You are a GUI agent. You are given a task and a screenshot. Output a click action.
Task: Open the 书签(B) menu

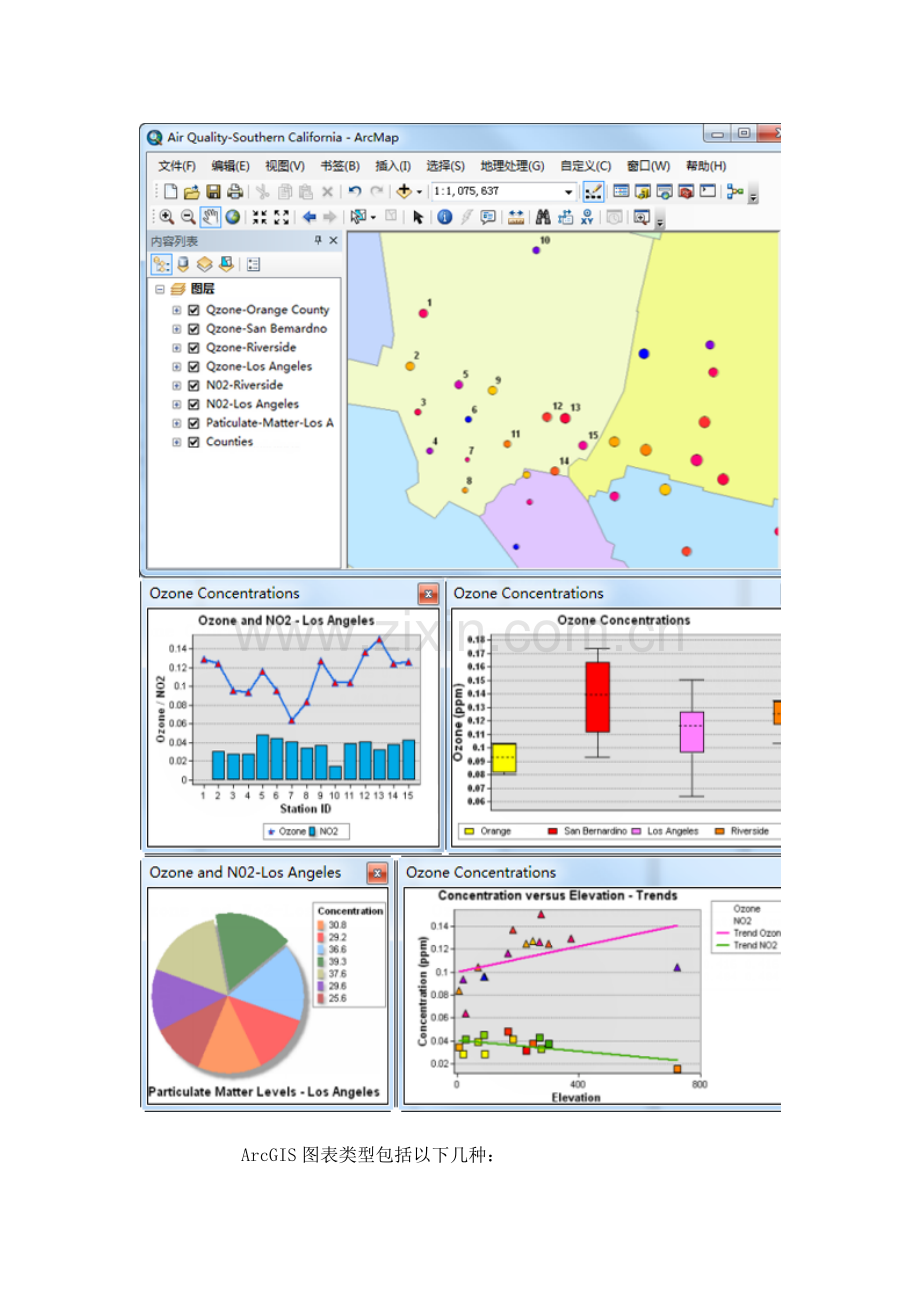340,166
